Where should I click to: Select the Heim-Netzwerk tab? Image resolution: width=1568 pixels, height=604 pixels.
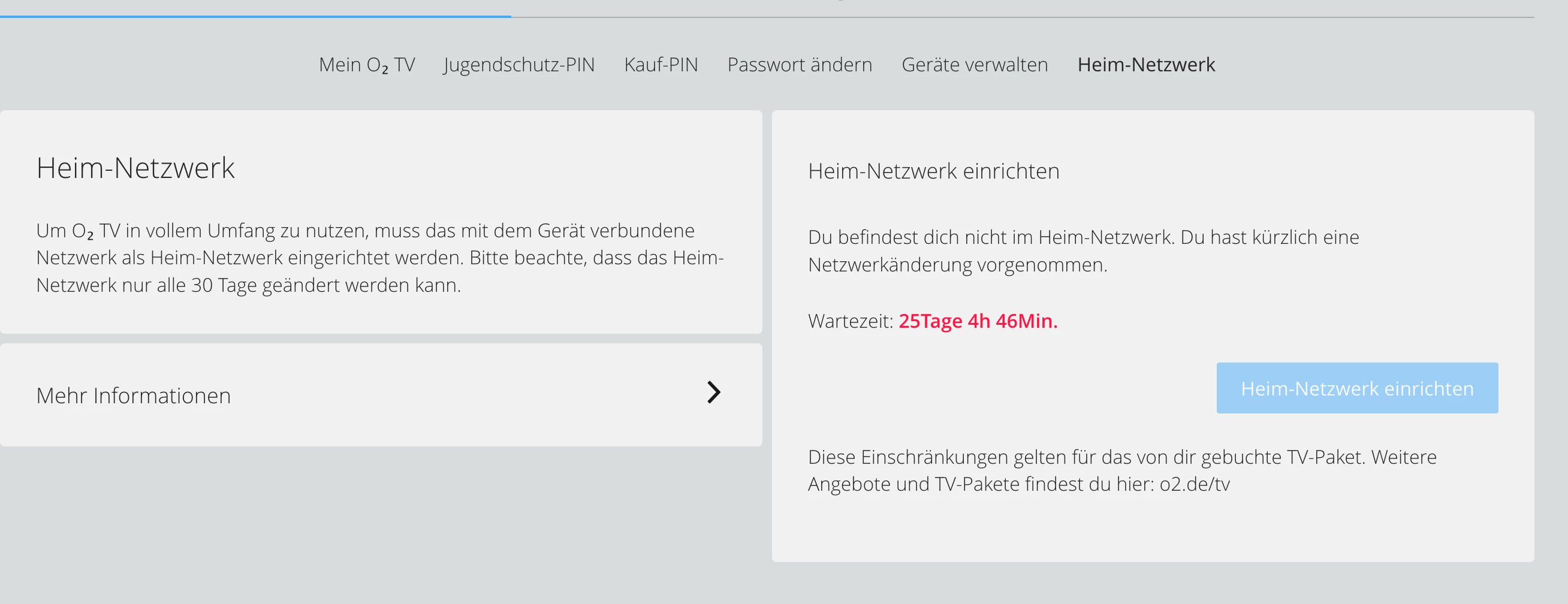[x=1146, y=65]
